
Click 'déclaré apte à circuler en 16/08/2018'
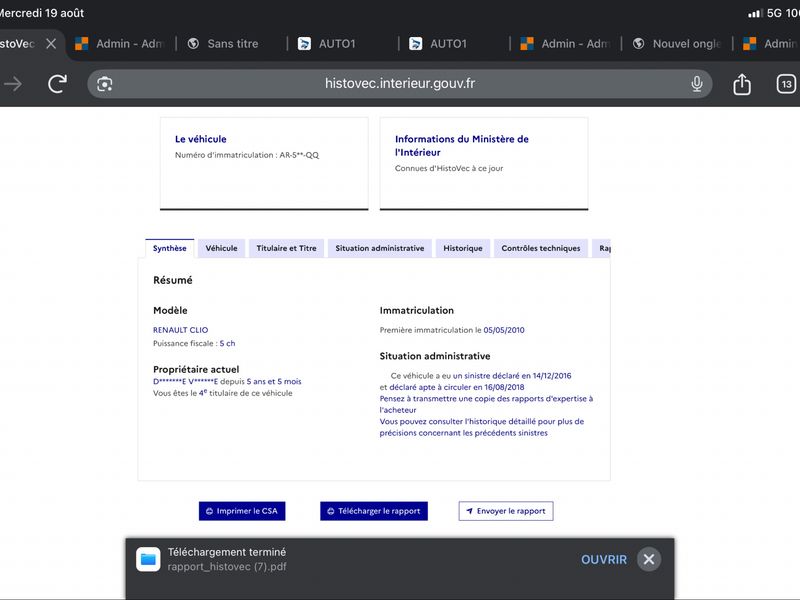457,387
